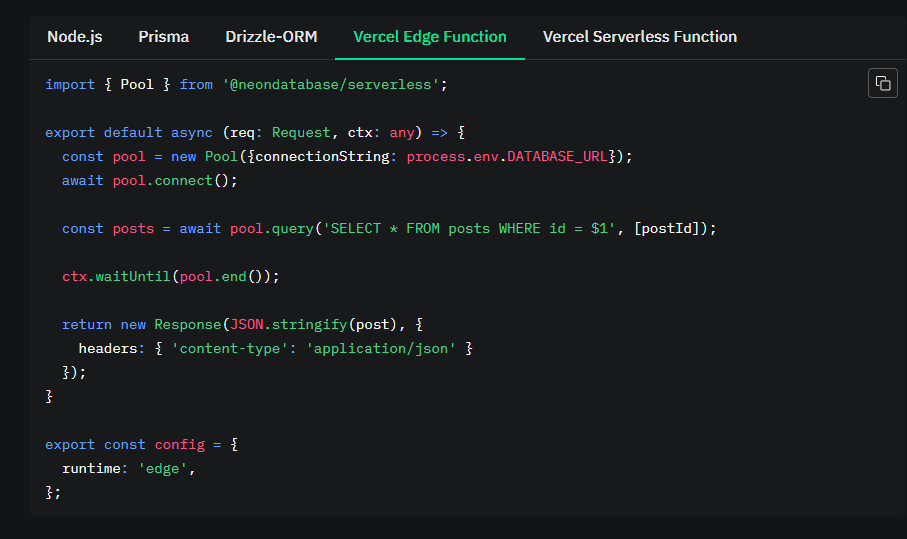Viewport: 907px width, 539px height.
Task: Copy the code snippet to clipboard
Action: pyautogui.click(x=882, y=83)
